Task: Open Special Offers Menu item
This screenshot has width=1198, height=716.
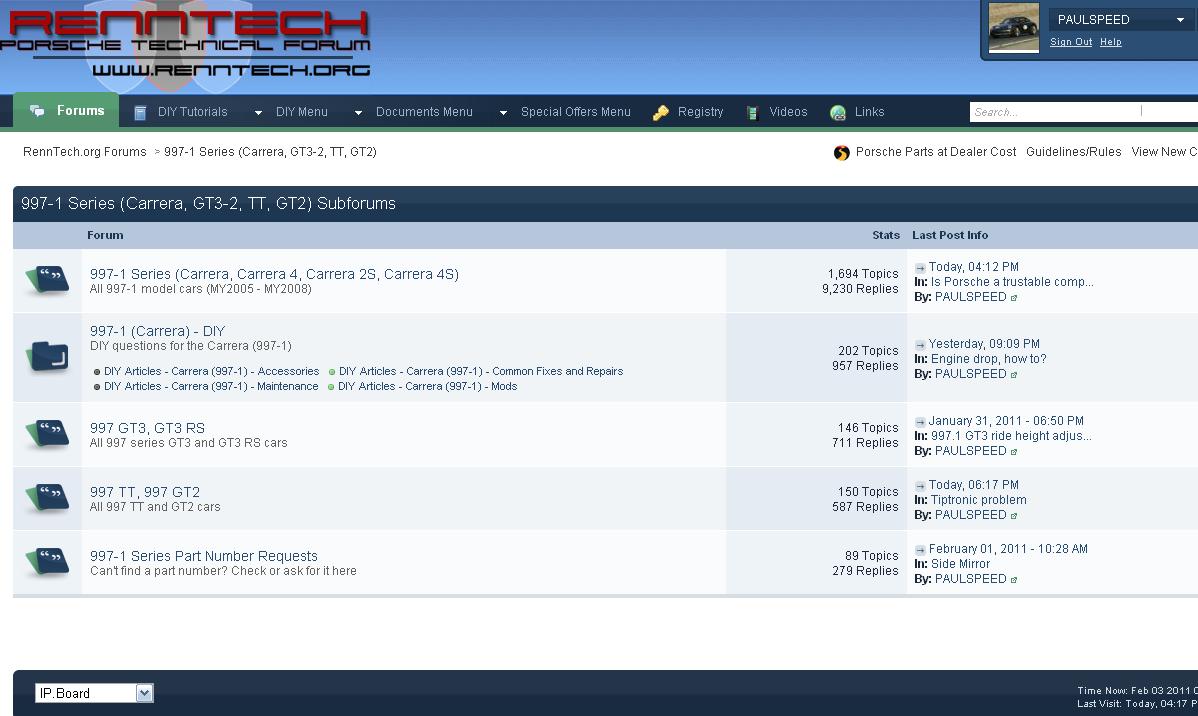Action: click(x=576, y=112)
